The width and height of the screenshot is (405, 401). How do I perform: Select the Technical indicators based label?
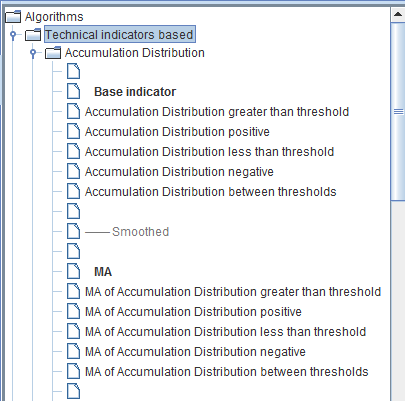tap(120, 34)
